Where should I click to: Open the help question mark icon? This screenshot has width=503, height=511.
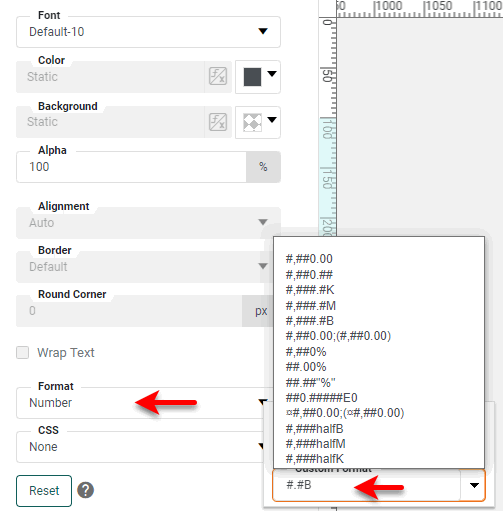[86, 490]
